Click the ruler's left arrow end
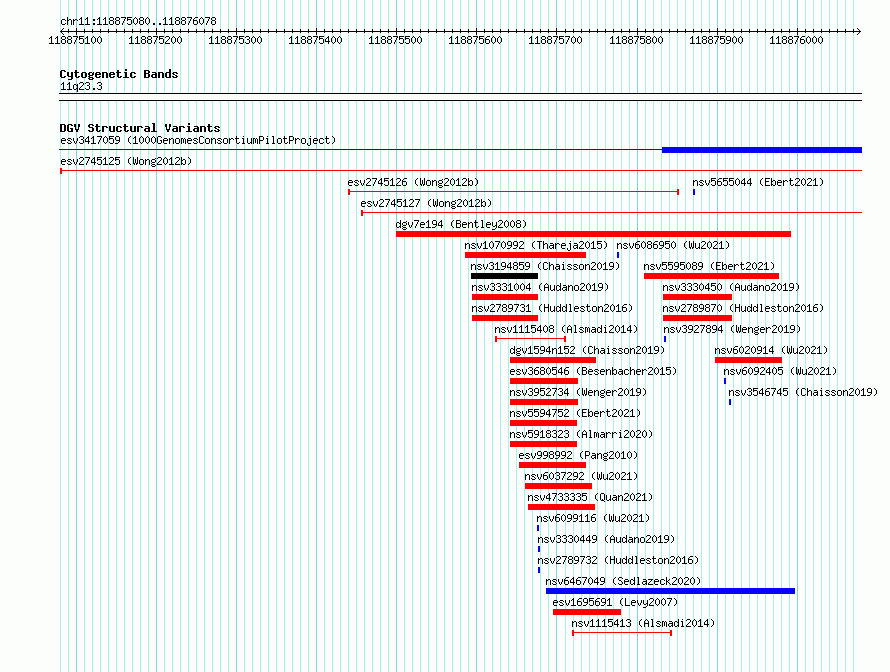Screen dimensions: 890x672 tap(63, 31)
